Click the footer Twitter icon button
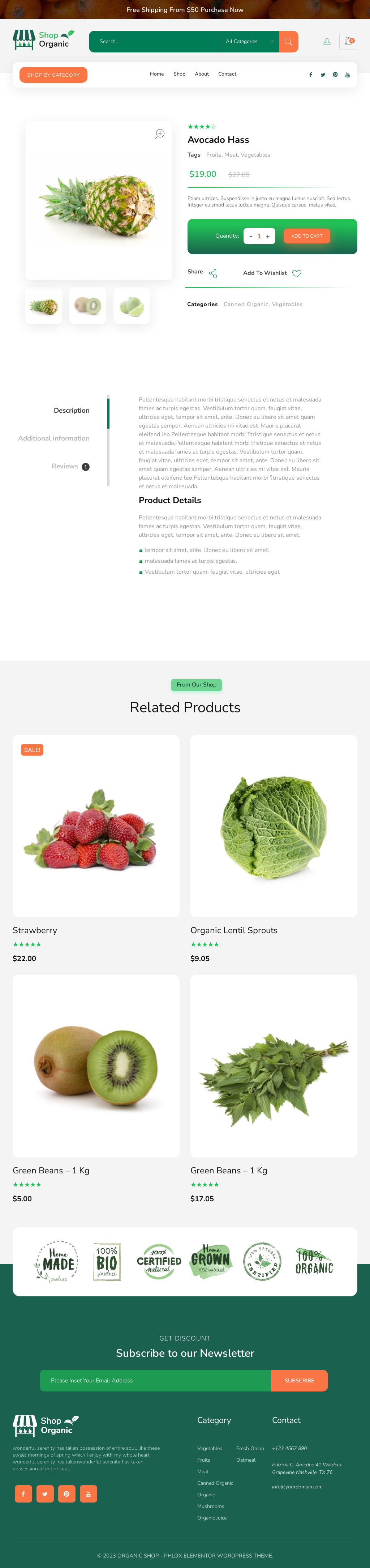 pyautogui.click(x=44, y=1494)
